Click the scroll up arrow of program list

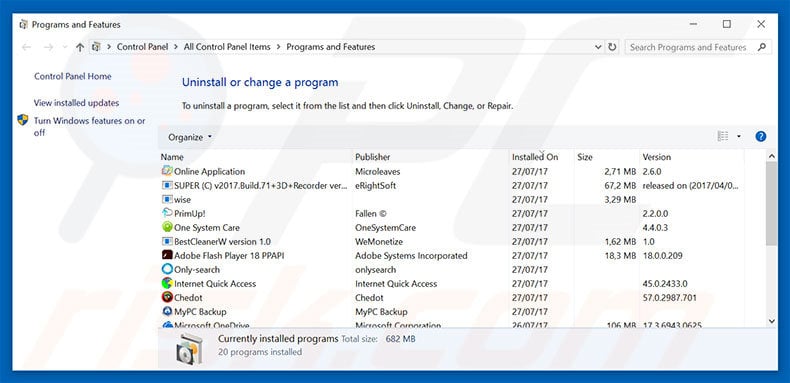pos(771,156)
